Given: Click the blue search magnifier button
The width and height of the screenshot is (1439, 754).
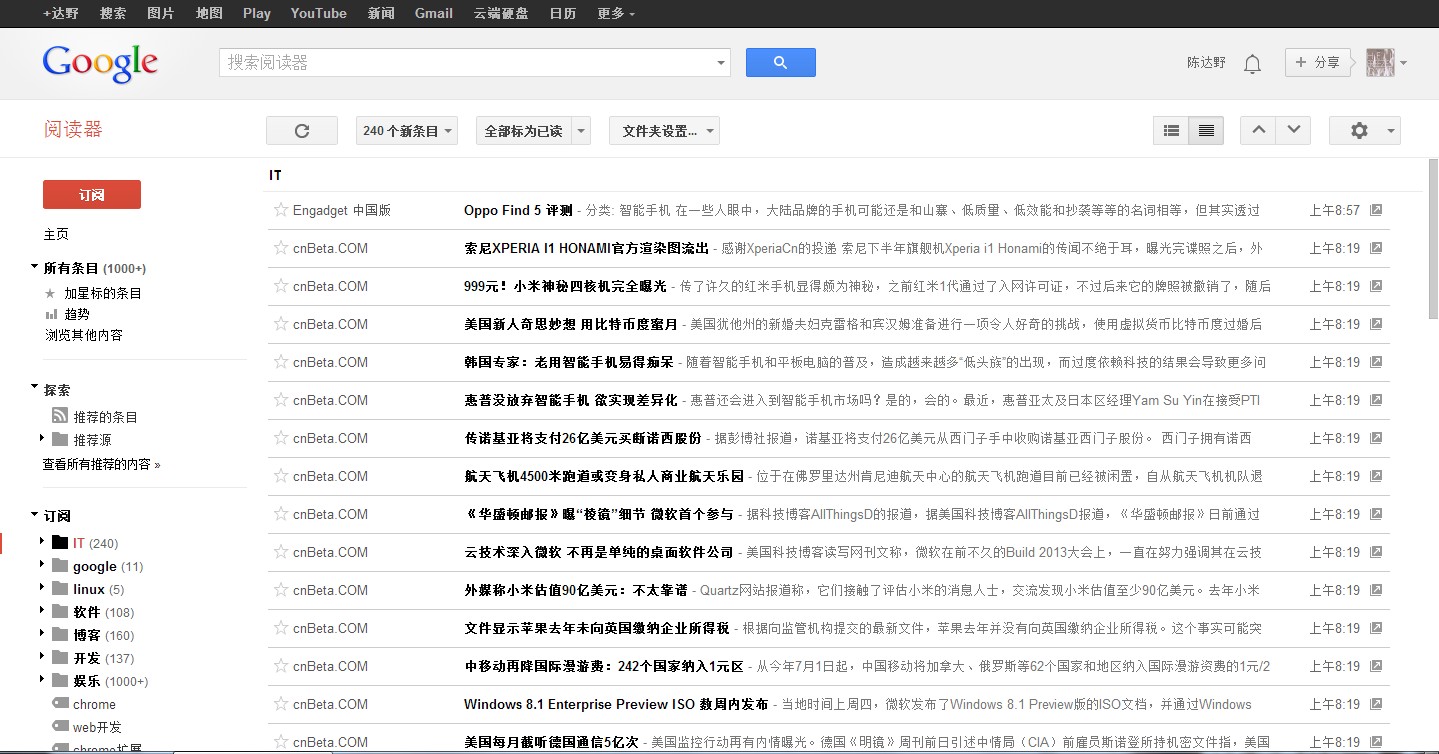Looking at the screenshot, I should point(780,62).
